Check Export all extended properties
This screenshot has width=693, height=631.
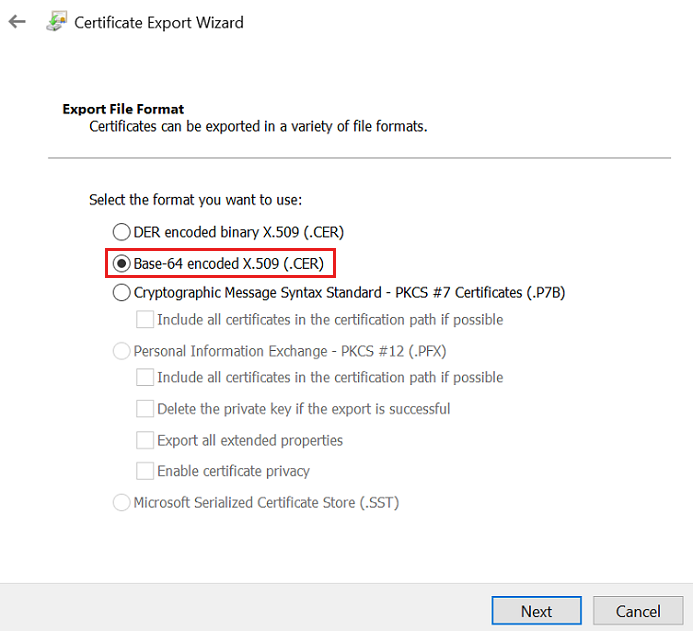point(145,440)
